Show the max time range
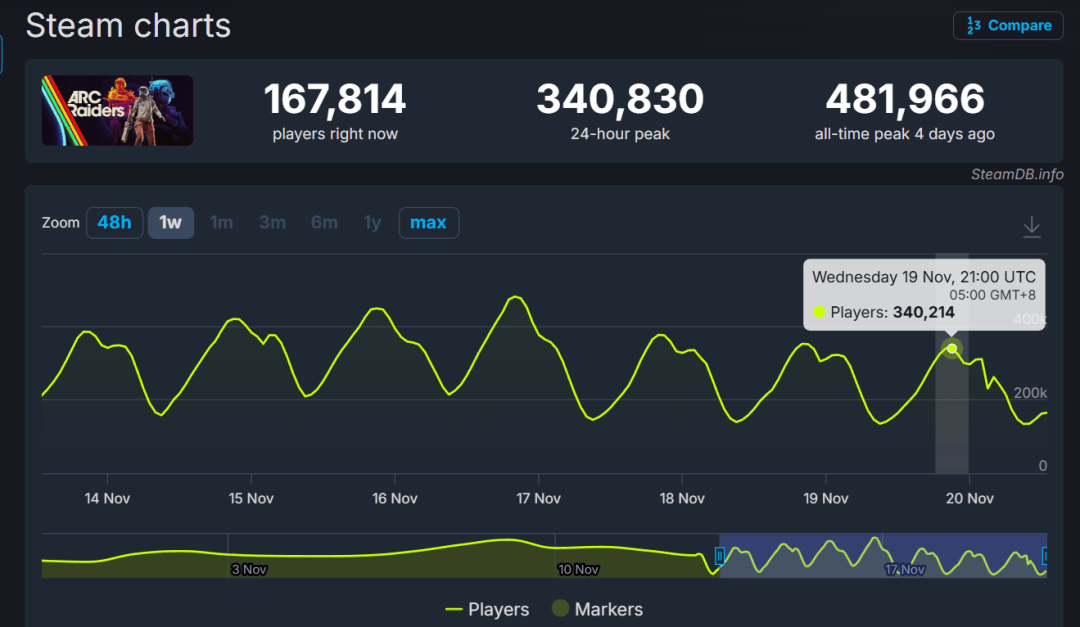 428,222
